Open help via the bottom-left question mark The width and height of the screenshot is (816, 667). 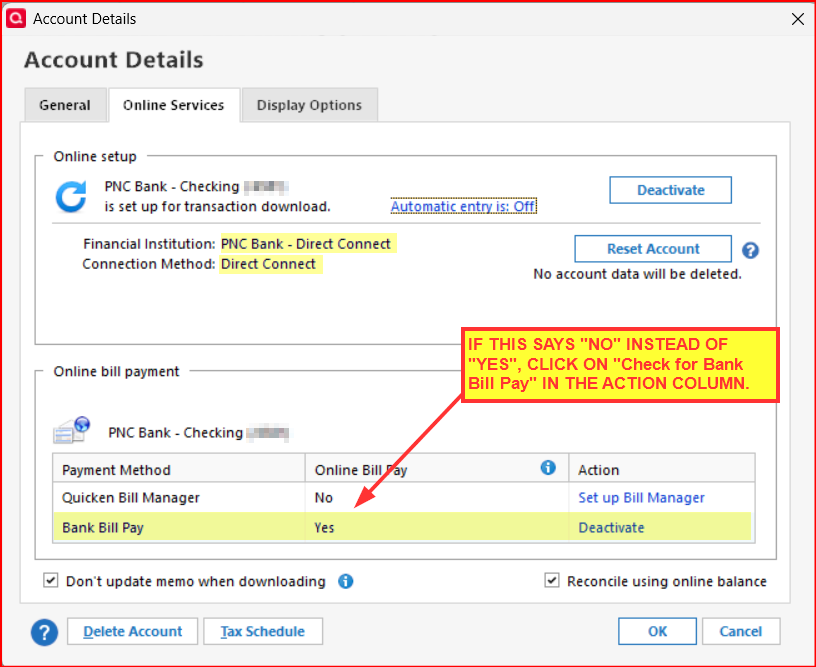point(44,632)
